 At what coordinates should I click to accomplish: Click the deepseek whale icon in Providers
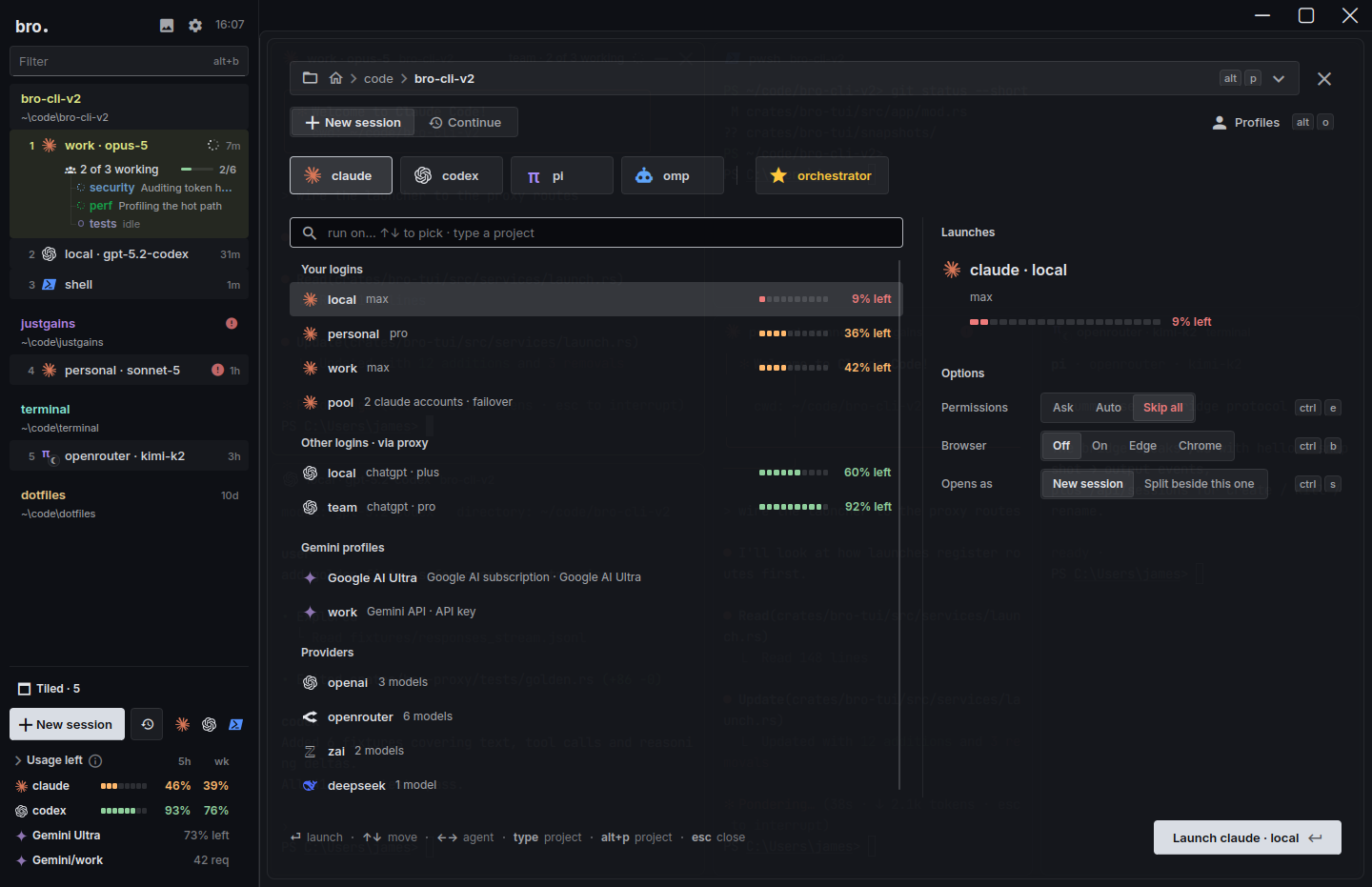tap(310, 785)
